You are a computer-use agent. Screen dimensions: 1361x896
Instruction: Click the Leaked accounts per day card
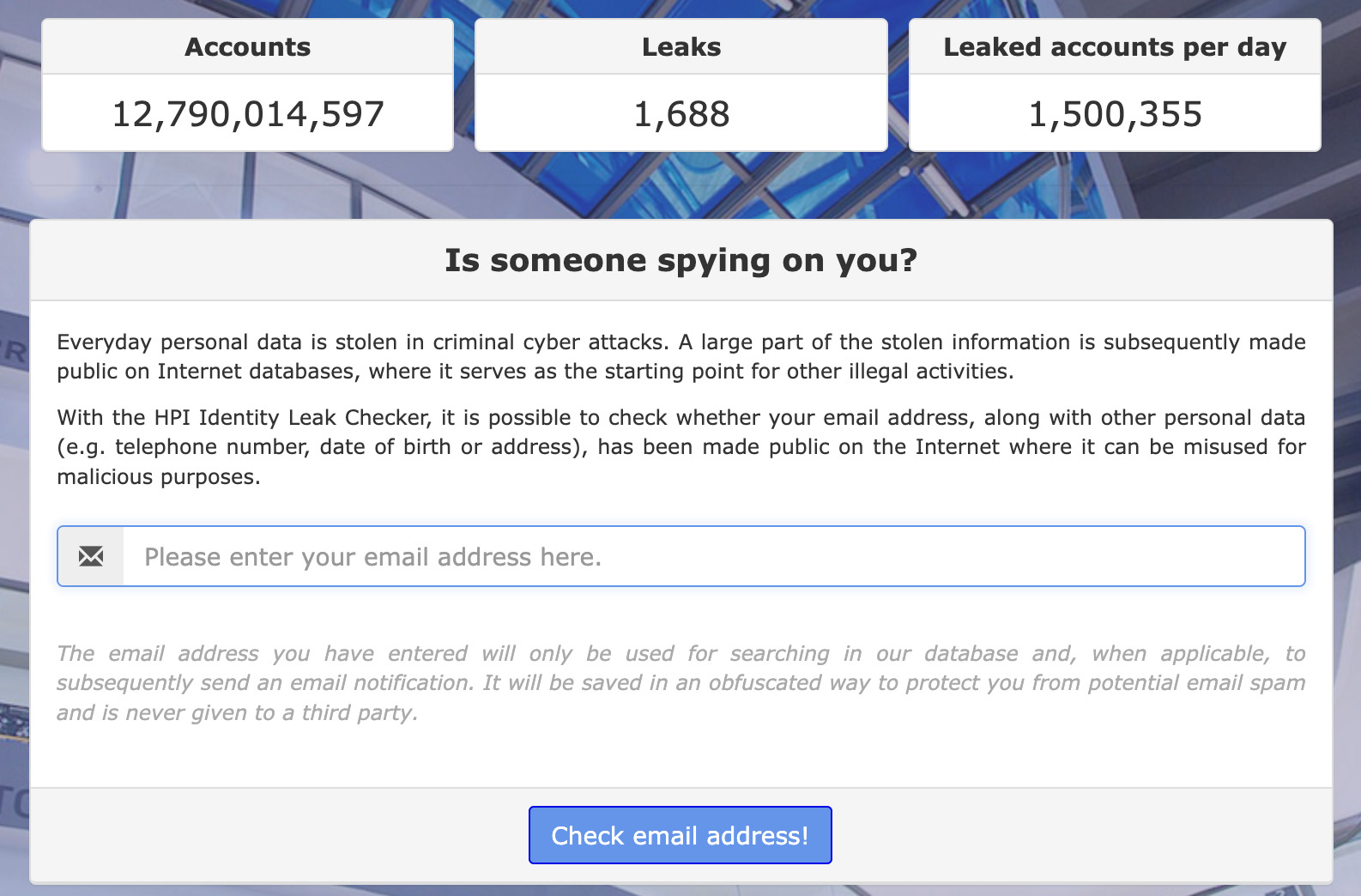pos(1115,85)
